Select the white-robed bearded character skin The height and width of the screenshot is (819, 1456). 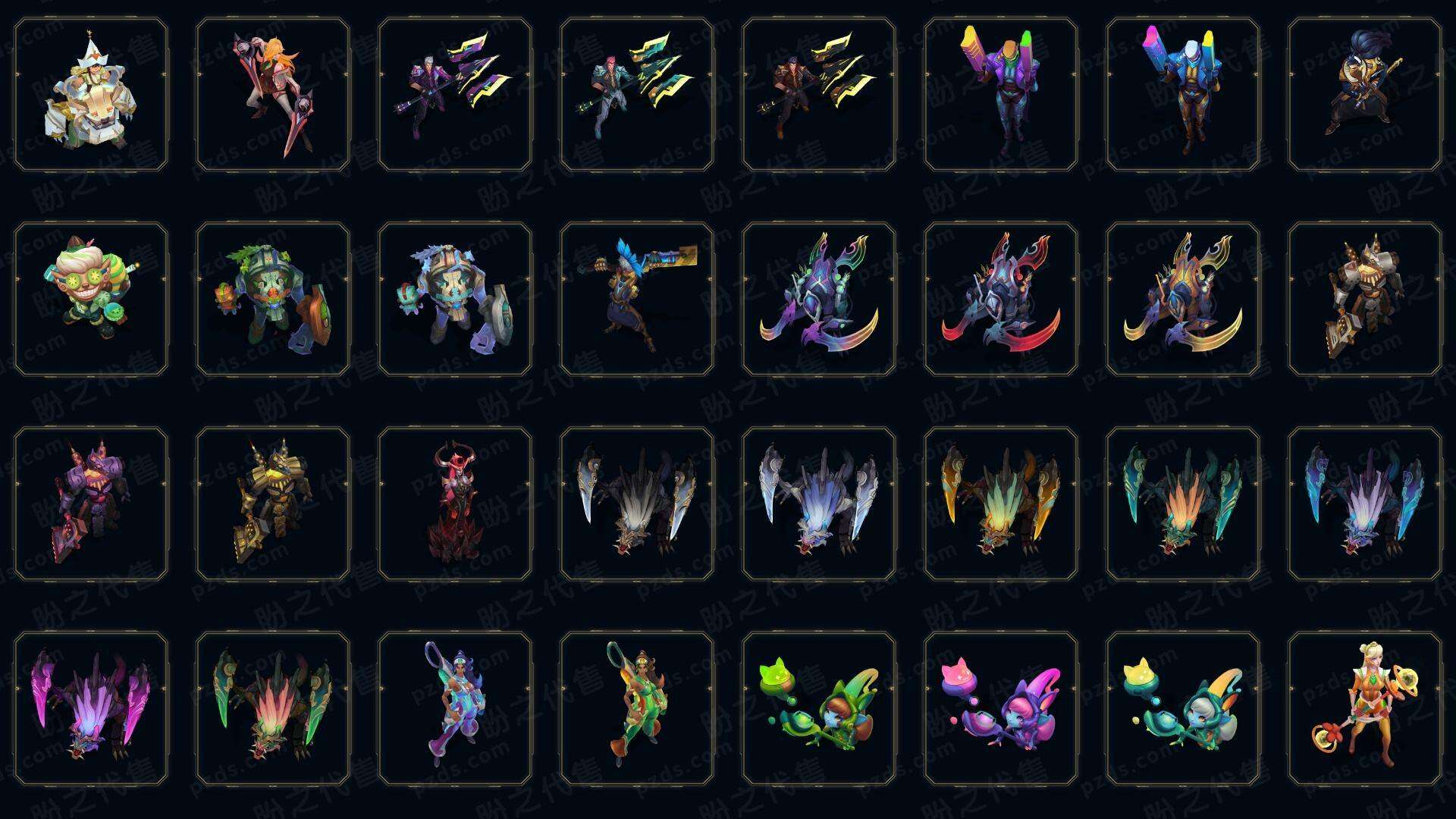coord(91,94)
